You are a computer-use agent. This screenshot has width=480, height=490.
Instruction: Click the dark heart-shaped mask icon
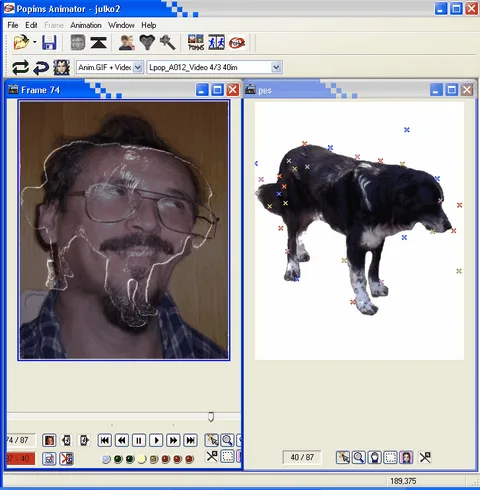pos(147,42)
